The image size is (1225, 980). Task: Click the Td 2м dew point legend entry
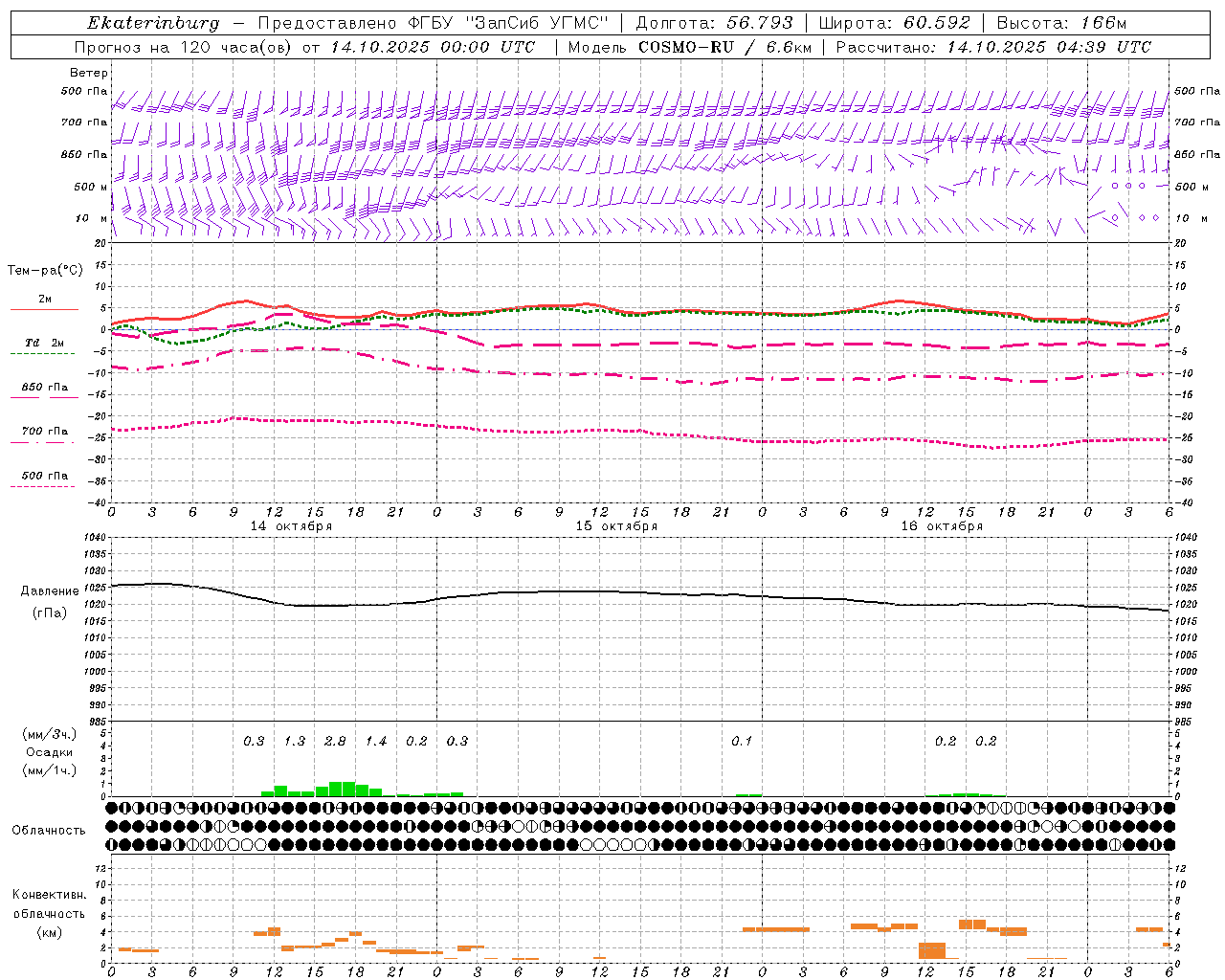pos(45,343)
